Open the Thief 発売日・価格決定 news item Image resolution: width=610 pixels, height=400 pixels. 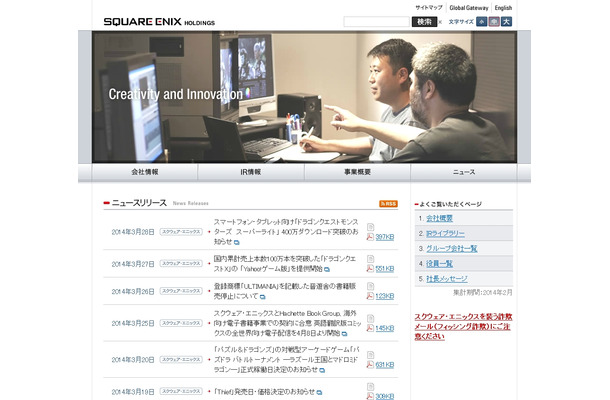point(265,392)
